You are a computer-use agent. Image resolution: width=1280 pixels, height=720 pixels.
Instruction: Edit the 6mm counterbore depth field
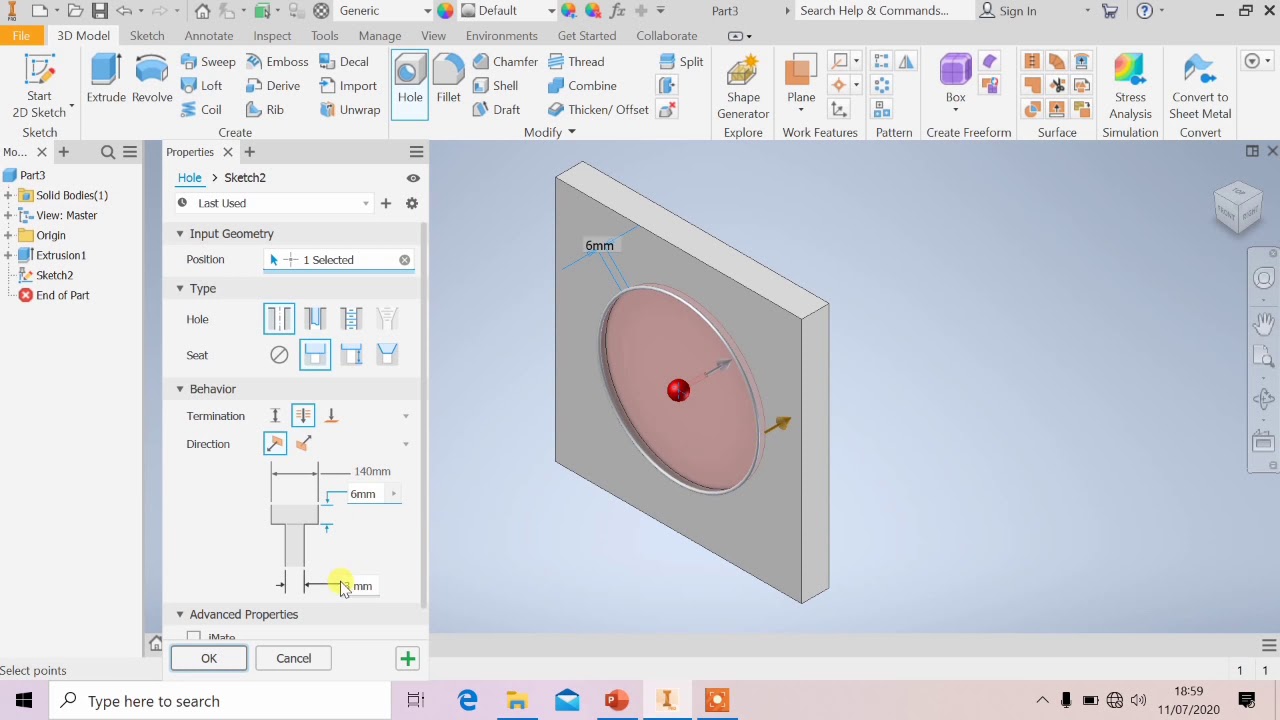pyautogui.click(x=366, y=494)
